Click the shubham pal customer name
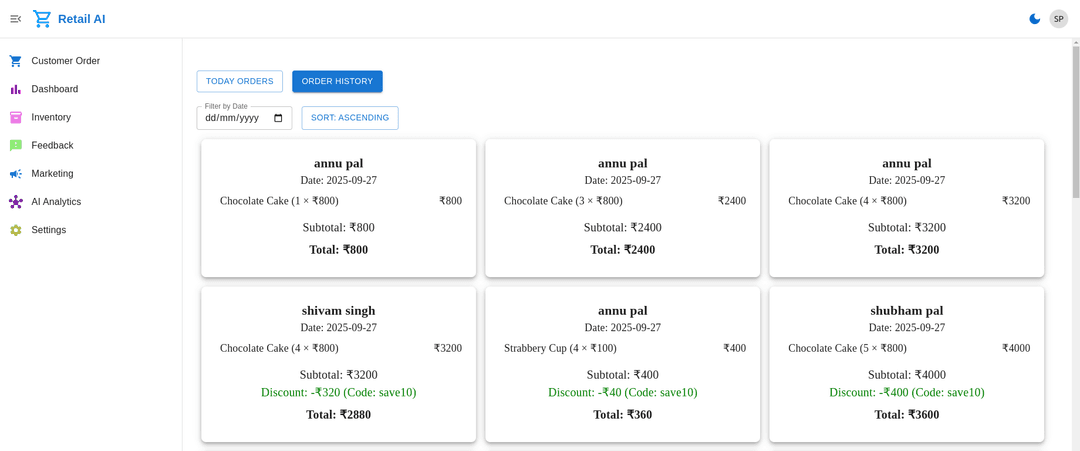This screenshot has width=1080, height=451. [906, 311]
